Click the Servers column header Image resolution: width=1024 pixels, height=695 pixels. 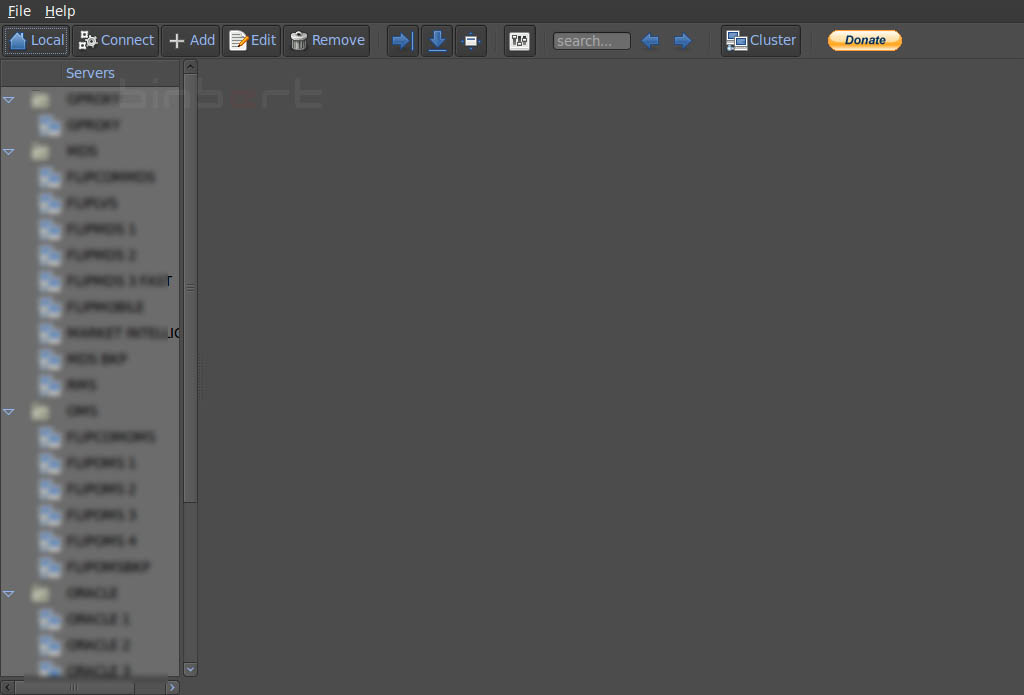point(90,73)
